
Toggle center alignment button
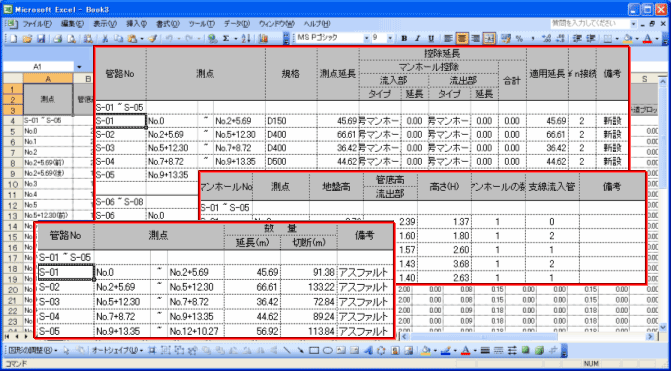click(x=461, y=39)
